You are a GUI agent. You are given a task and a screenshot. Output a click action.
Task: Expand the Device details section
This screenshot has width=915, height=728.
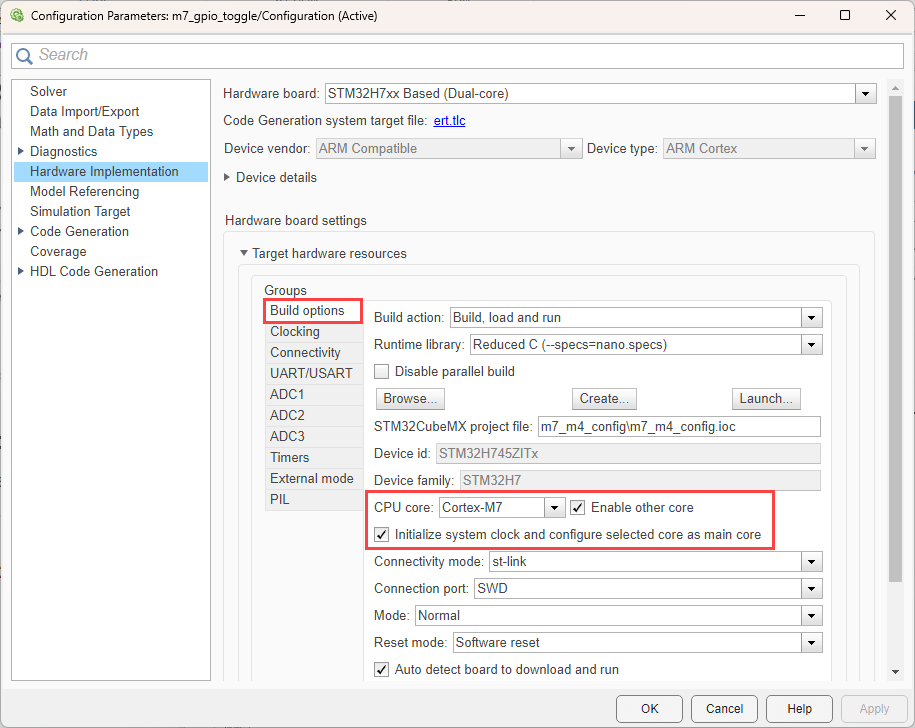pos(228,177)
